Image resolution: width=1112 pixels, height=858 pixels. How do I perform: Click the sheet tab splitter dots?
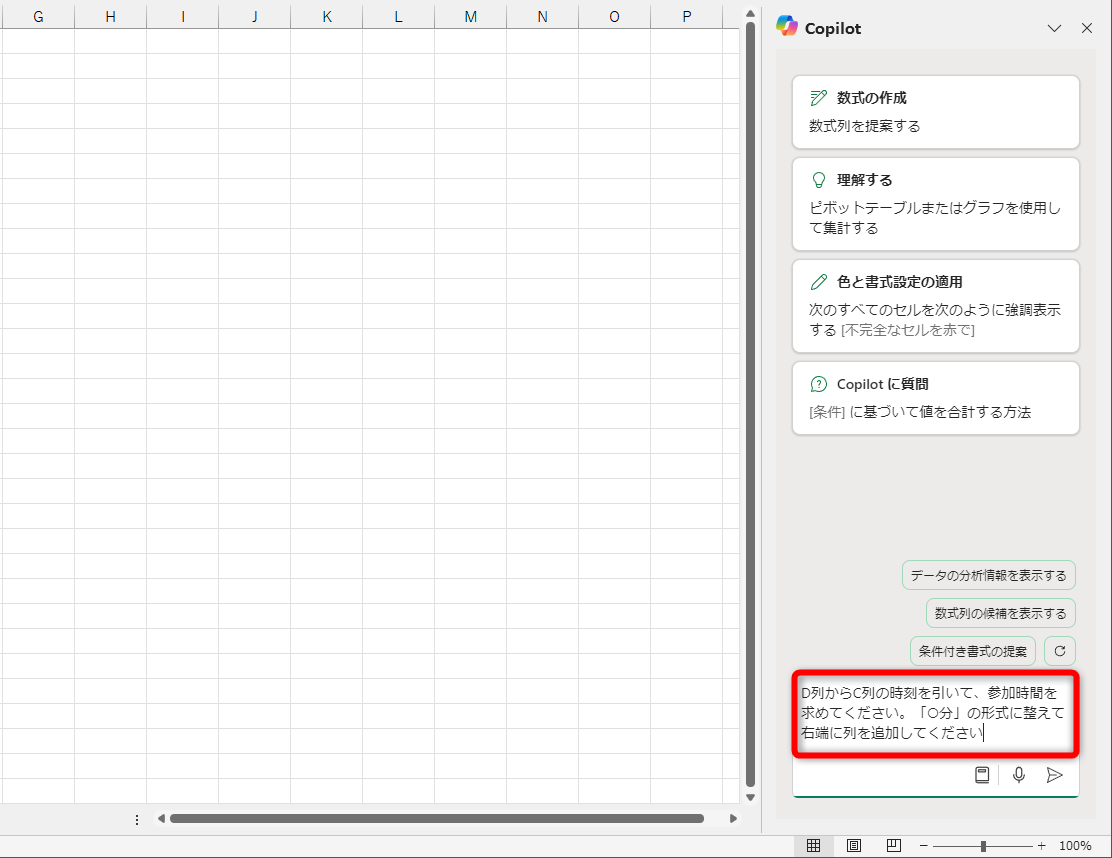point(137,819)
